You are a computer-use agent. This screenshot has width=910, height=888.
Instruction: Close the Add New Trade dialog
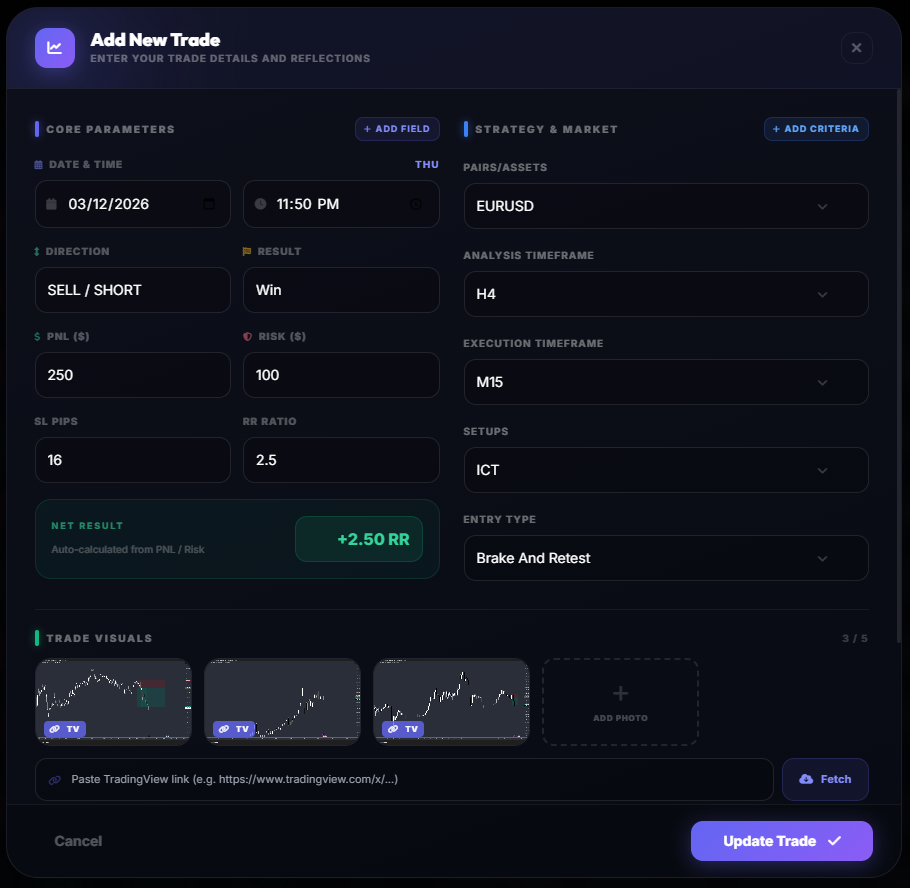pyautogui.click(x=856, y=48)
